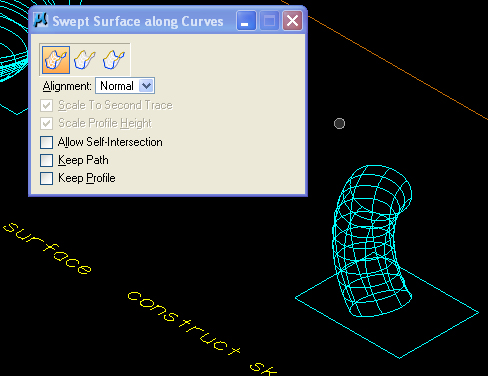488x376 pixels.
Task: Check the Keep Profile option
Action: [x=46, y=178]
